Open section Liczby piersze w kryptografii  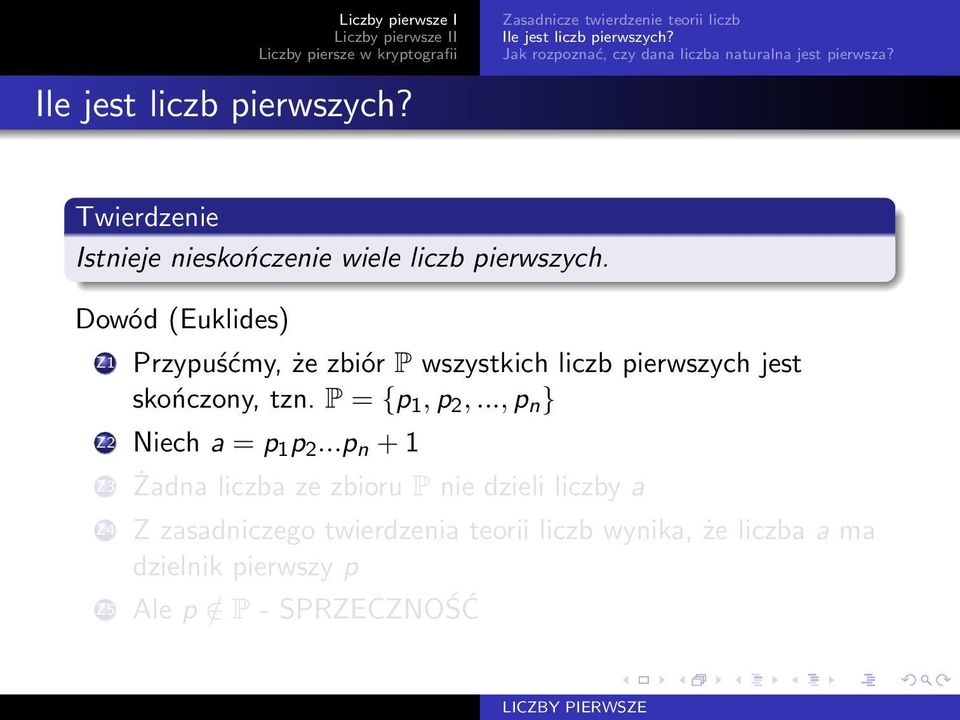[x=358, y=54]
